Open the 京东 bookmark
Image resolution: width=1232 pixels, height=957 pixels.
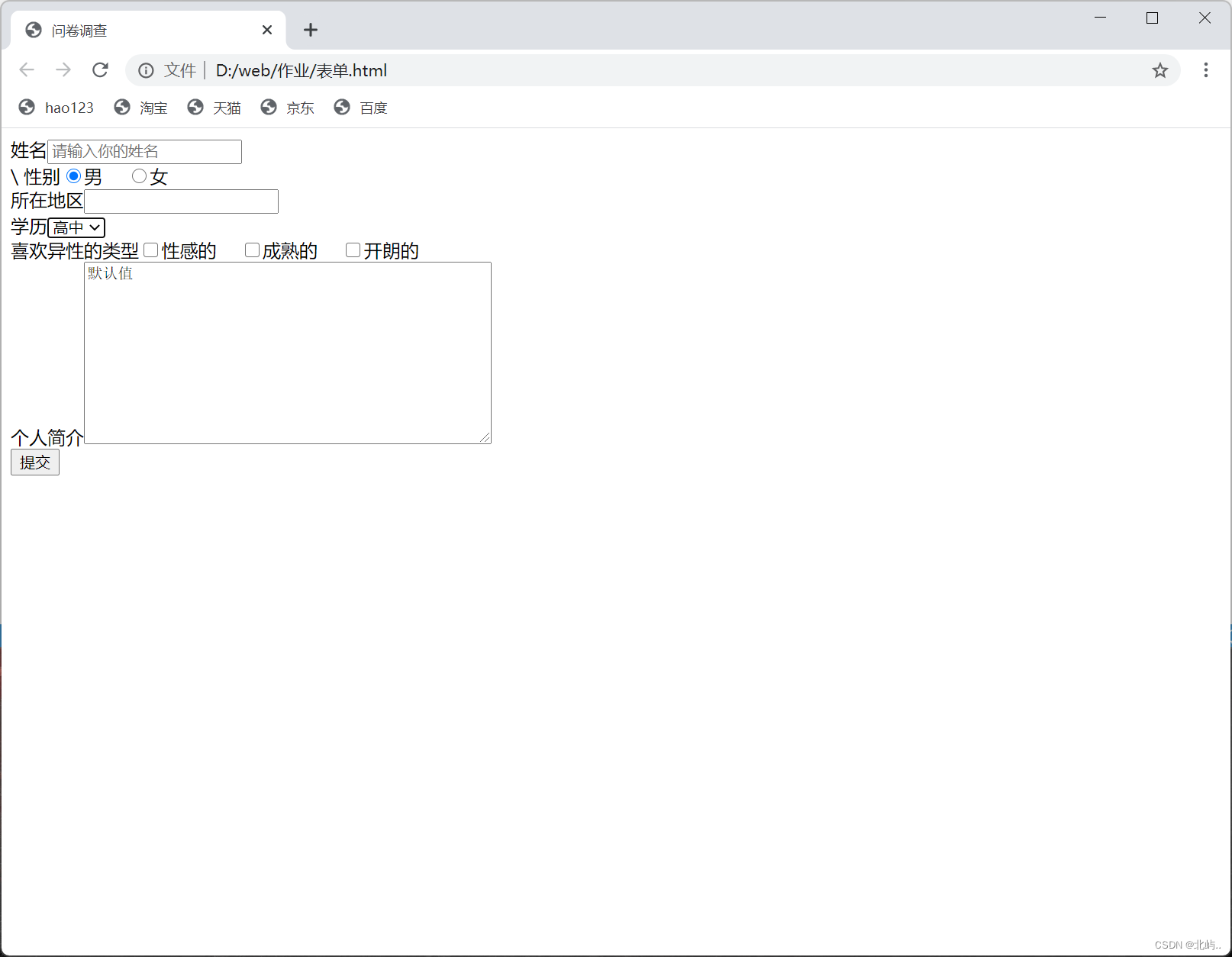(288, 108)
